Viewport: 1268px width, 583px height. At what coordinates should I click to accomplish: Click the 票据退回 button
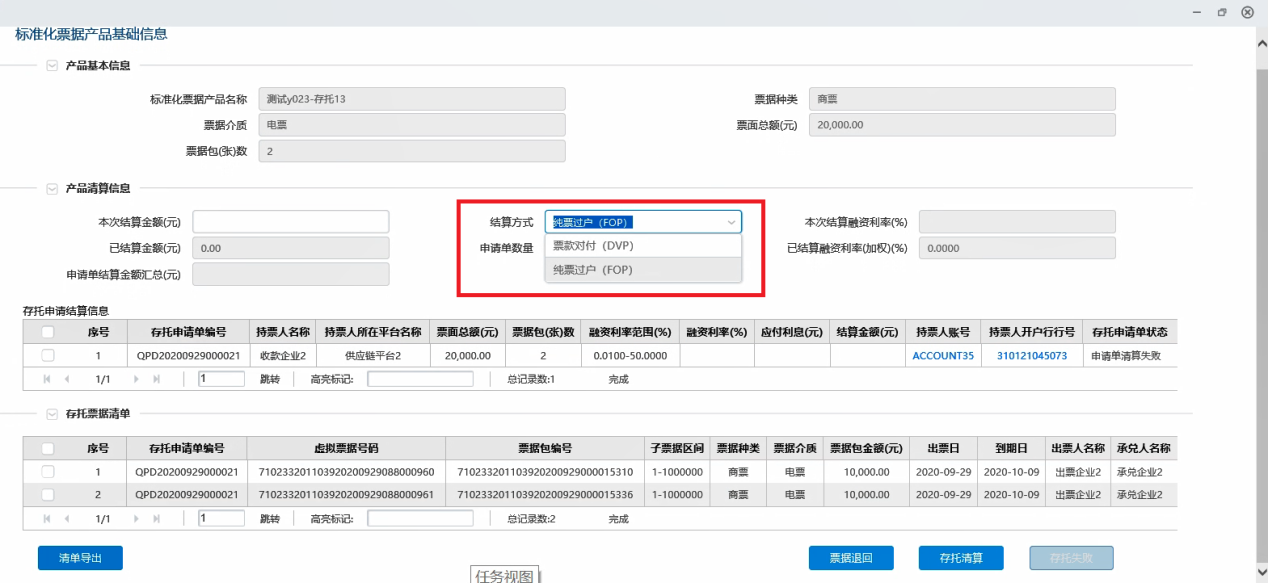pyautogui.click(x=851, y=558)
